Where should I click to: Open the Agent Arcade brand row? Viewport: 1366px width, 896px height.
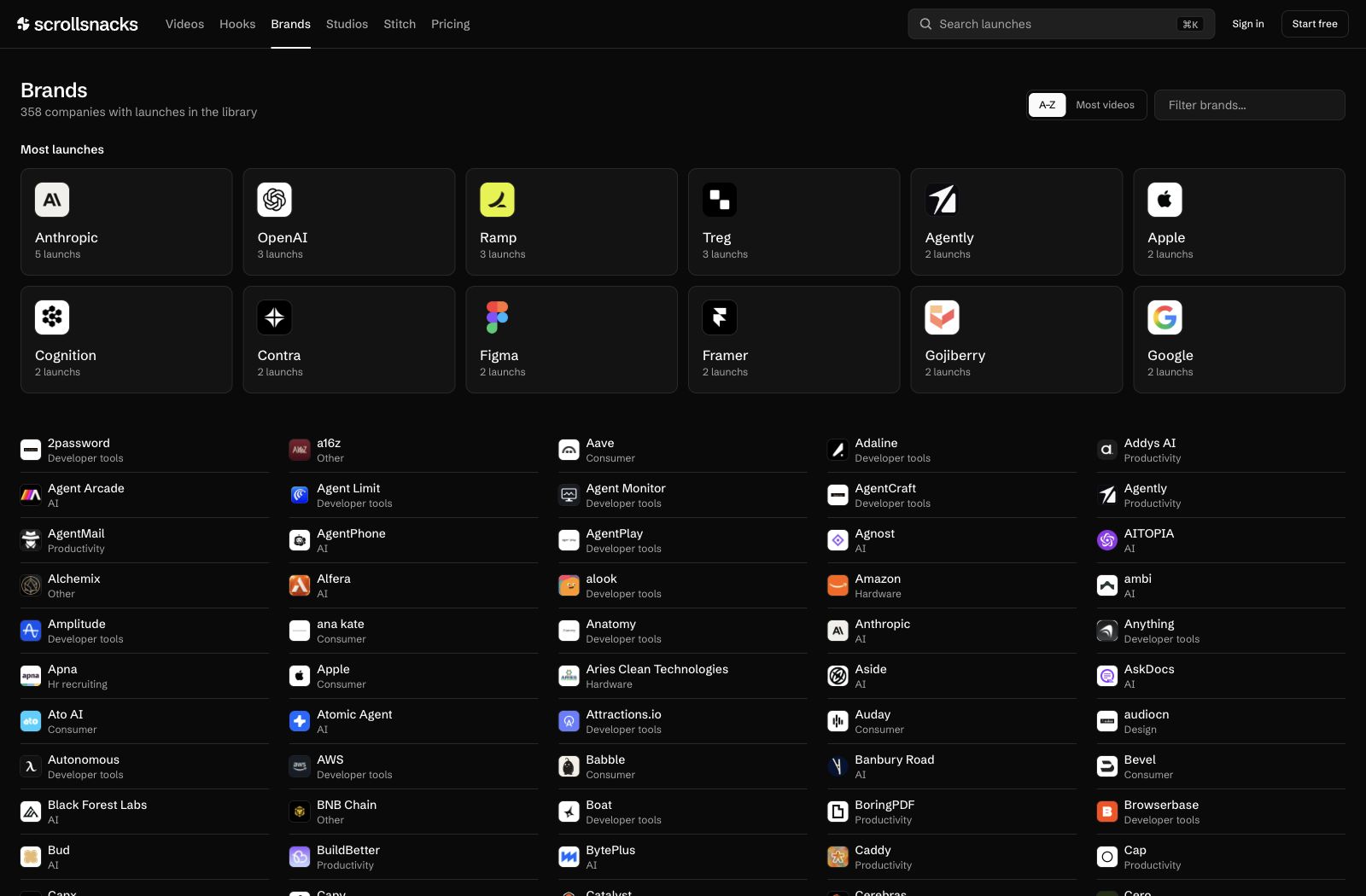coord(144,495)
